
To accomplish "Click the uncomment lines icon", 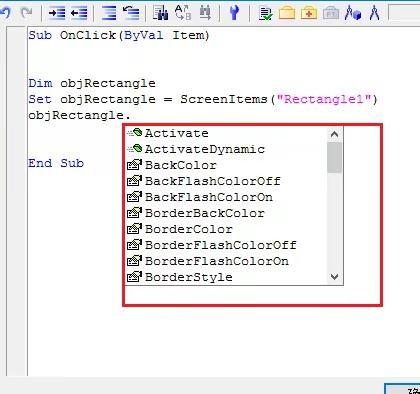I will pyautogui.click(x=131, y=13).
